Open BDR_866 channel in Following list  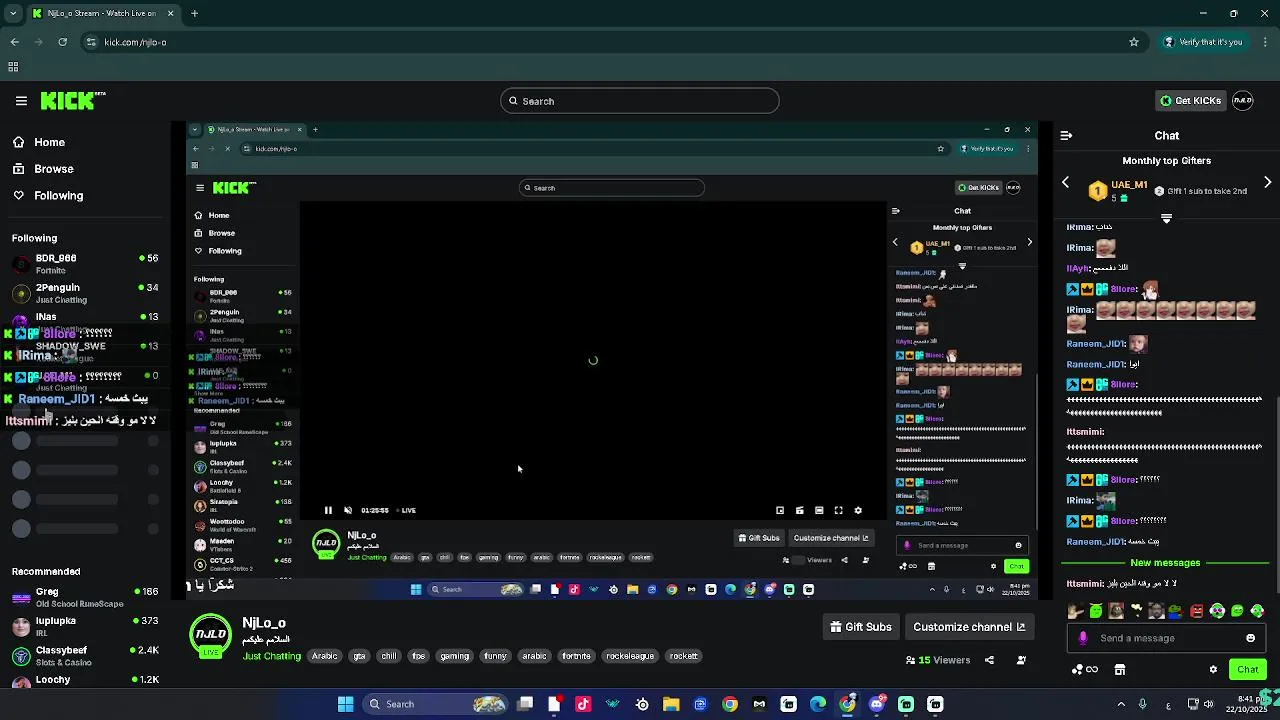pos(85,264)
